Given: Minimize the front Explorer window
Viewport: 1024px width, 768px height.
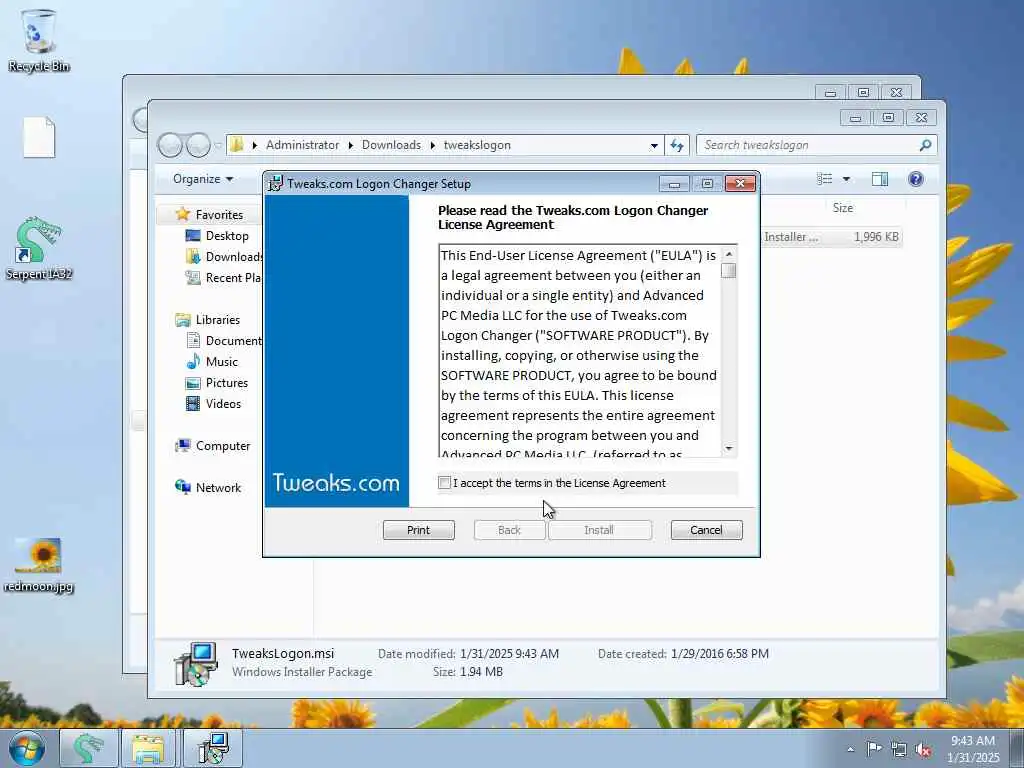Looking at the screenshot, I should pyautogui.click(x=856, y=118).
